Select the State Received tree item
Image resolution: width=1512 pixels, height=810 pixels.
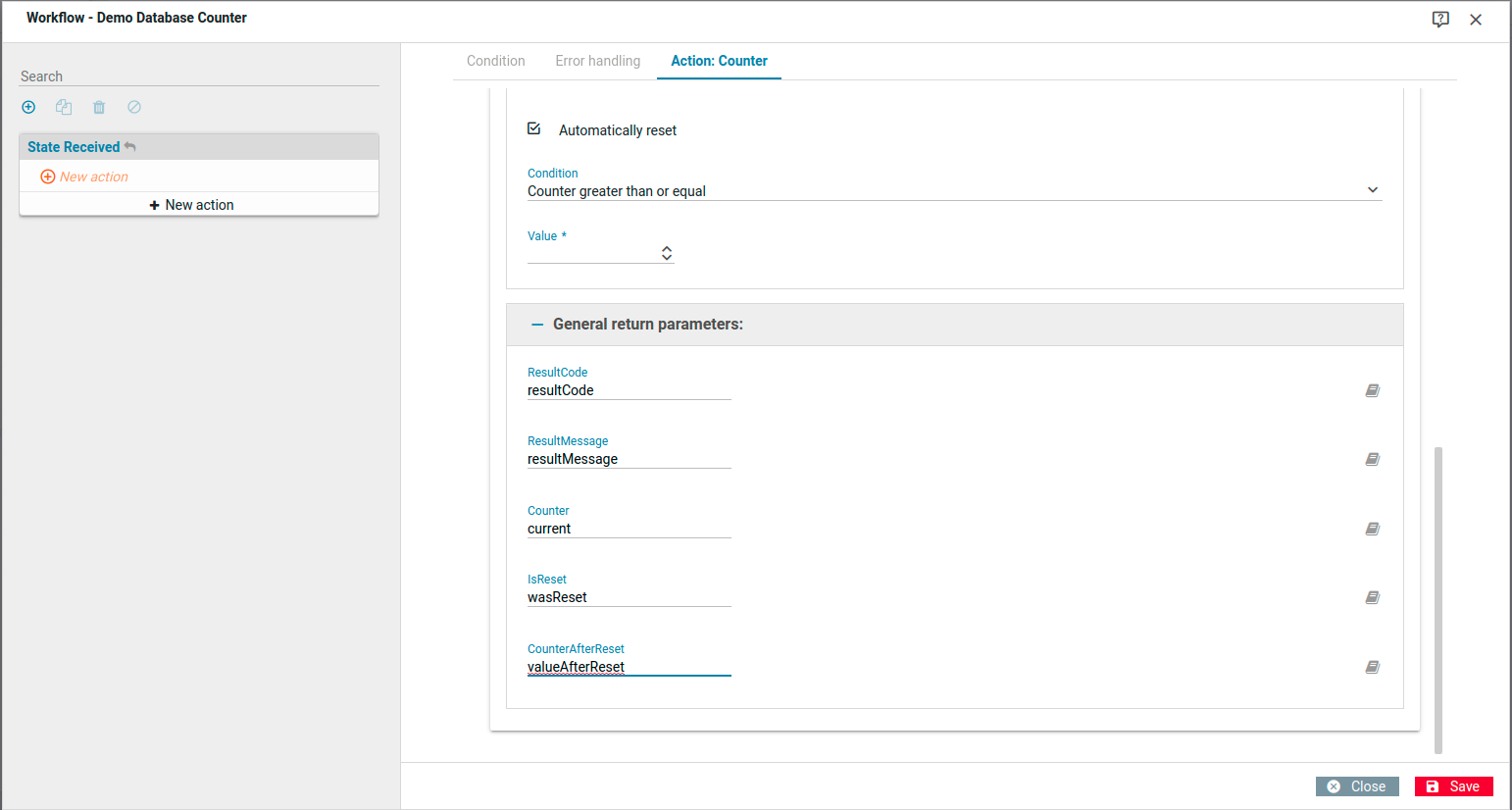[74, 147]
